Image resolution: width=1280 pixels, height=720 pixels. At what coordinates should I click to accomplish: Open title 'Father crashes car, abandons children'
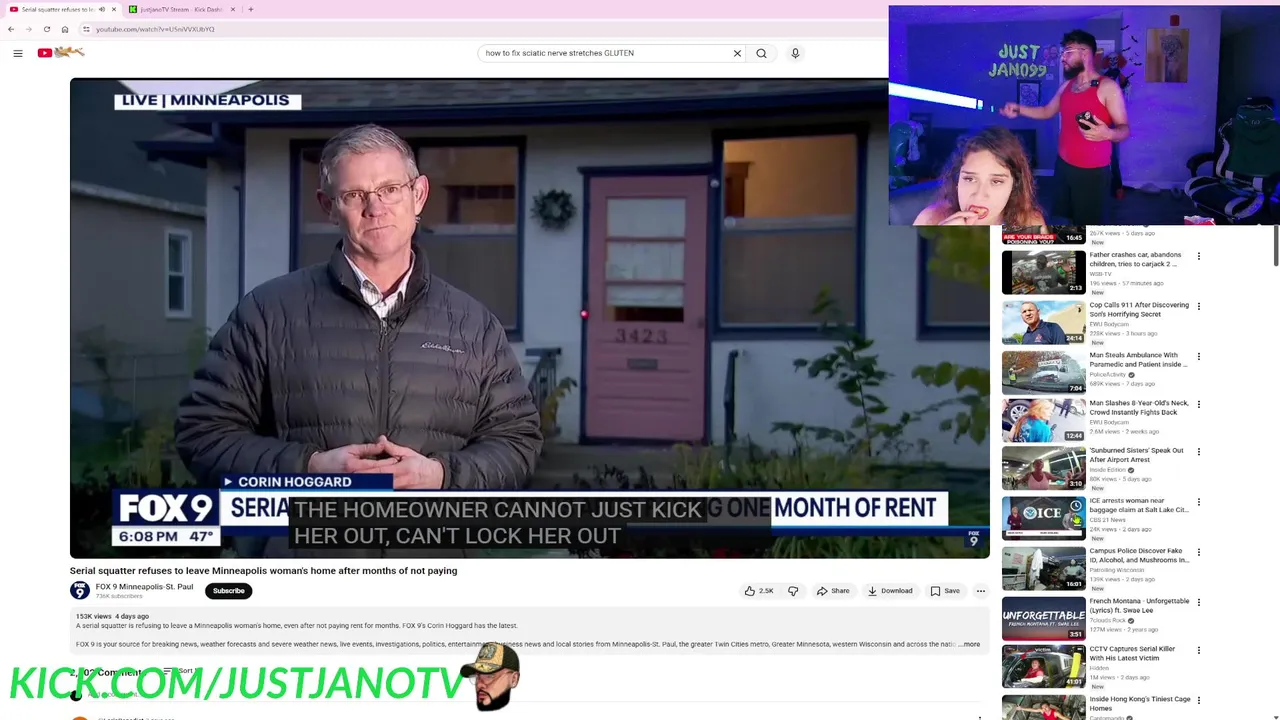coord(1136,259)
